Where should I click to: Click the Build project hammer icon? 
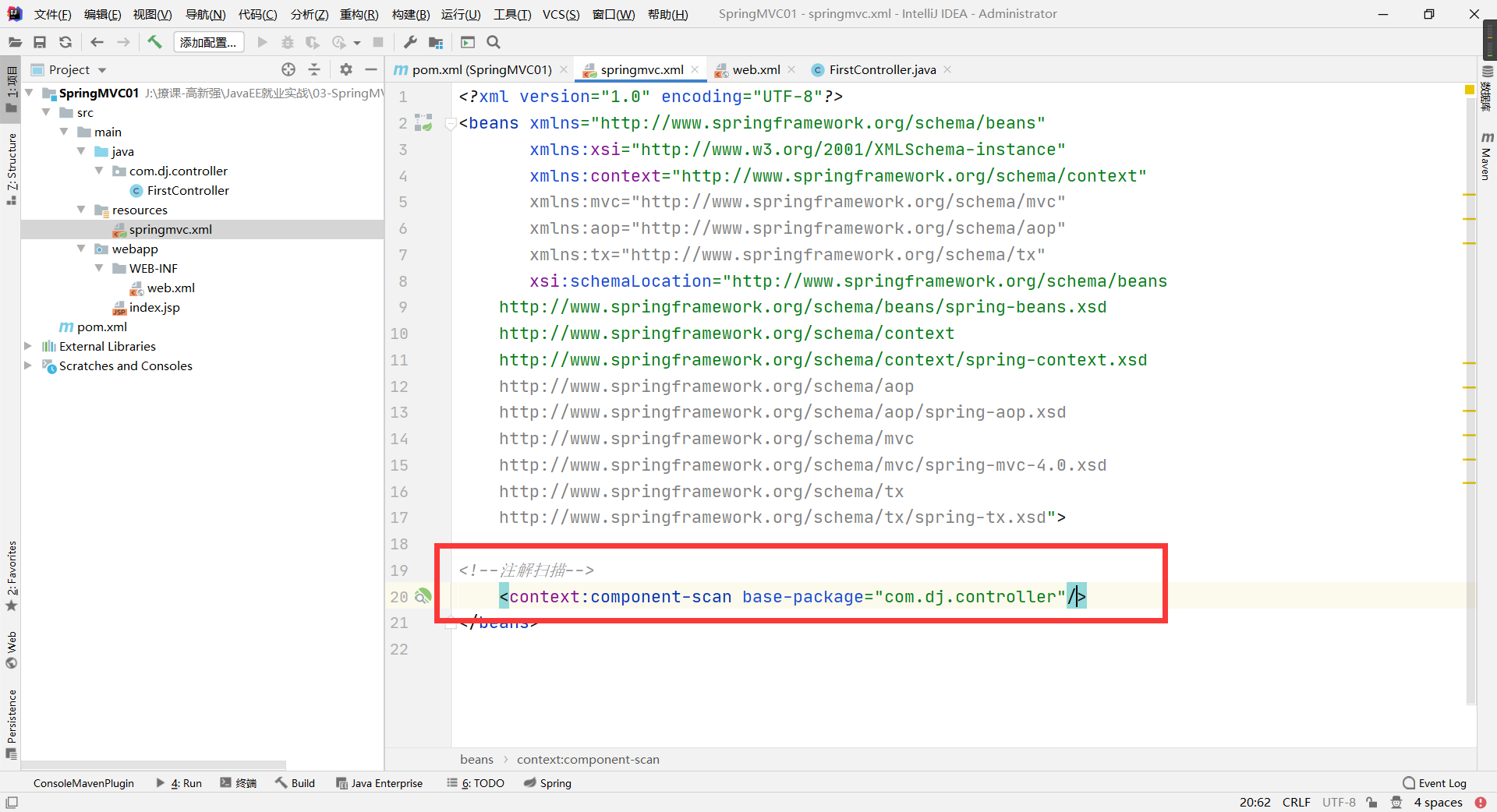coord(154,42)
